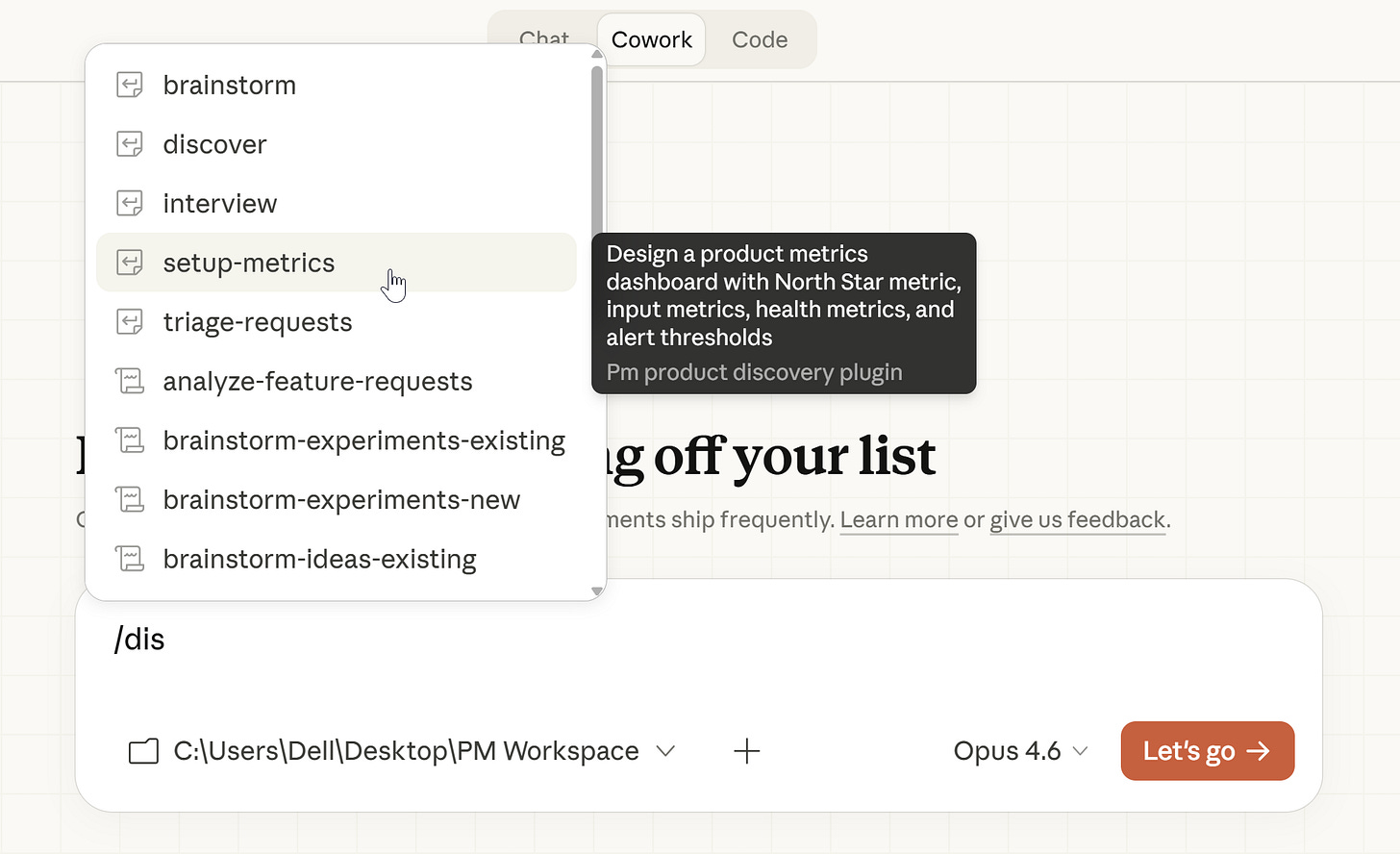The height and width of the screenshot is (854, 1400).
Task: Switch to the Chat tab
Action: click(x=544, y=39)
